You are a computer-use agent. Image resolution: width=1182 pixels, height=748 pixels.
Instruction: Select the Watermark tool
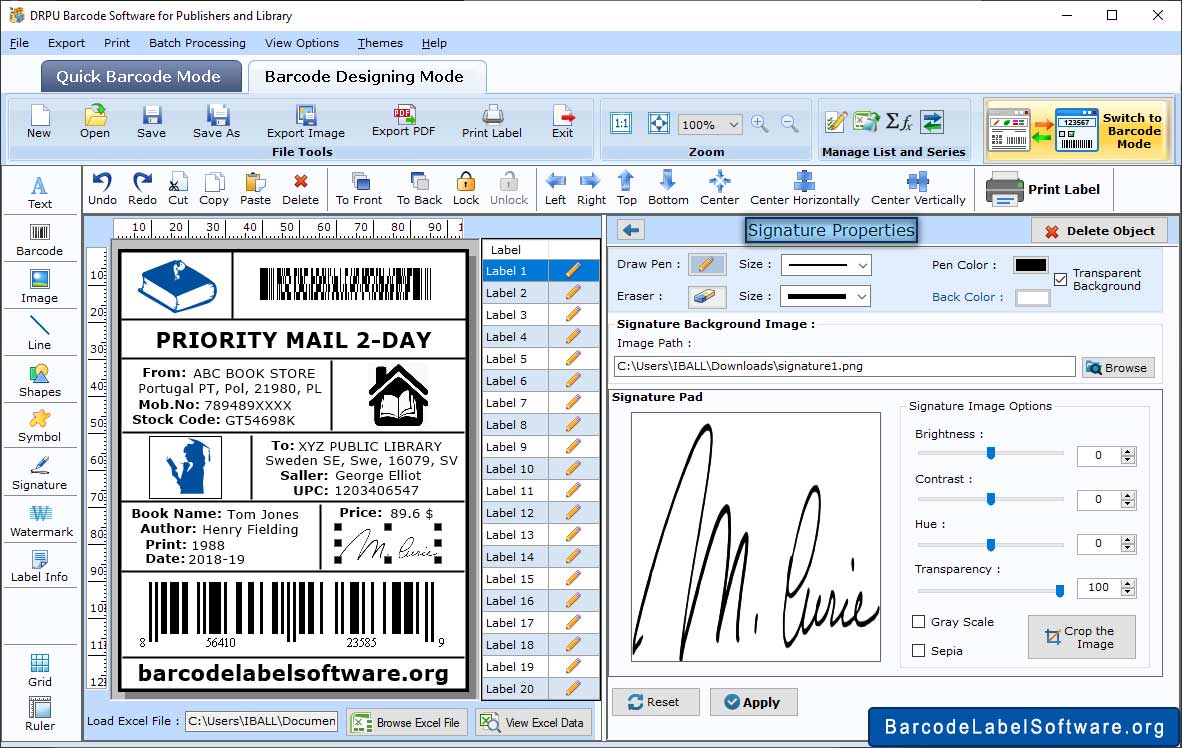[x=41, y=521]
